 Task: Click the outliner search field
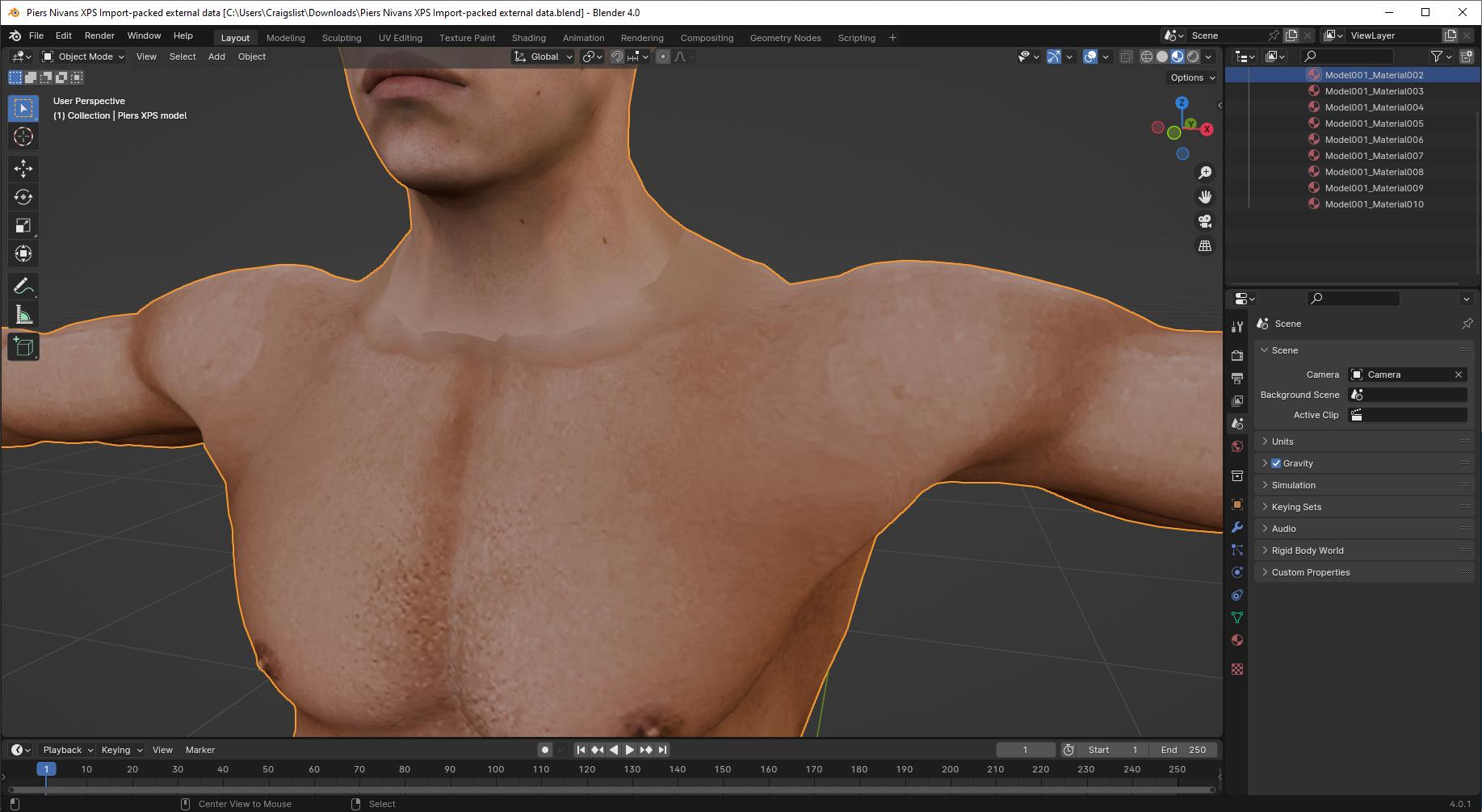[1347, 57]
